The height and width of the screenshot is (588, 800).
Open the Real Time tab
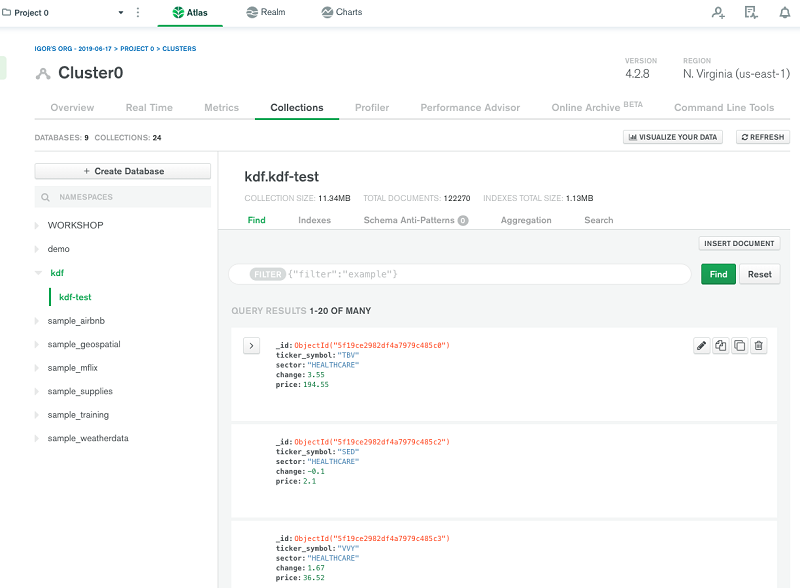[x=149, y=108]
